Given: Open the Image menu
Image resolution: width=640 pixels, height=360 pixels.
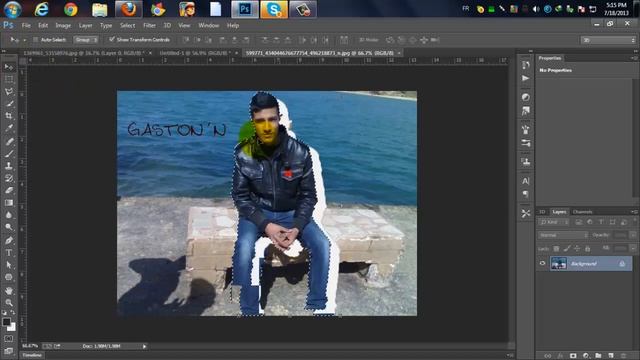Looking at the screenshot, I should tap(63, 25).
